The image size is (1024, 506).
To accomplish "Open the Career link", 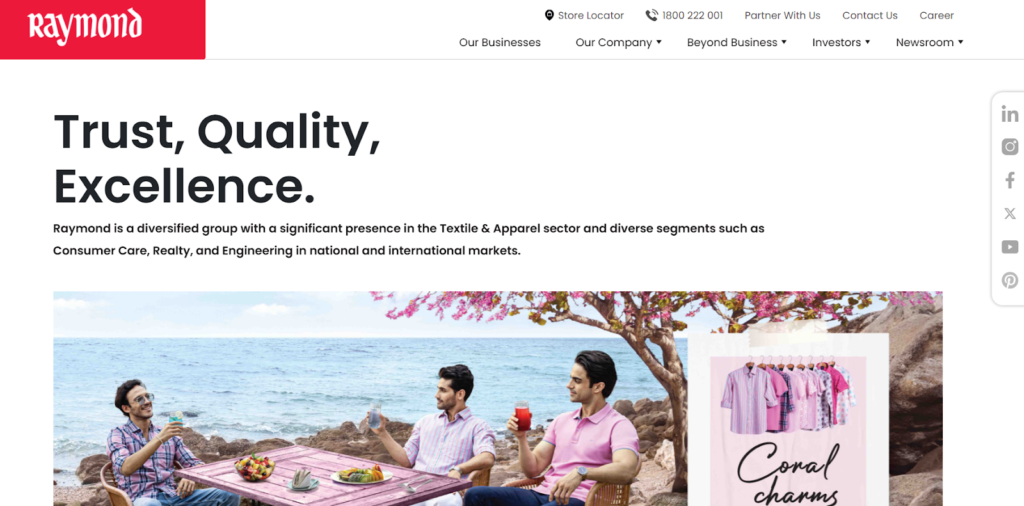I will (936, 15).
